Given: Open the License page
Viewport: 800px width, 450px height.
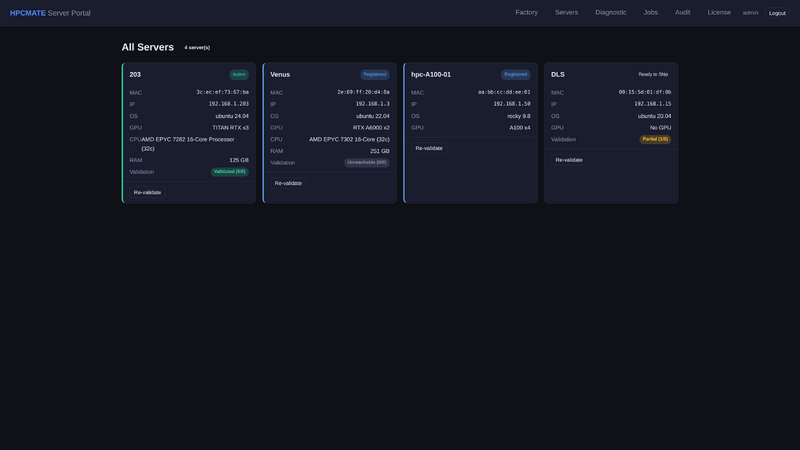Looking at the screenshot, I should click(x=719, y=12).
